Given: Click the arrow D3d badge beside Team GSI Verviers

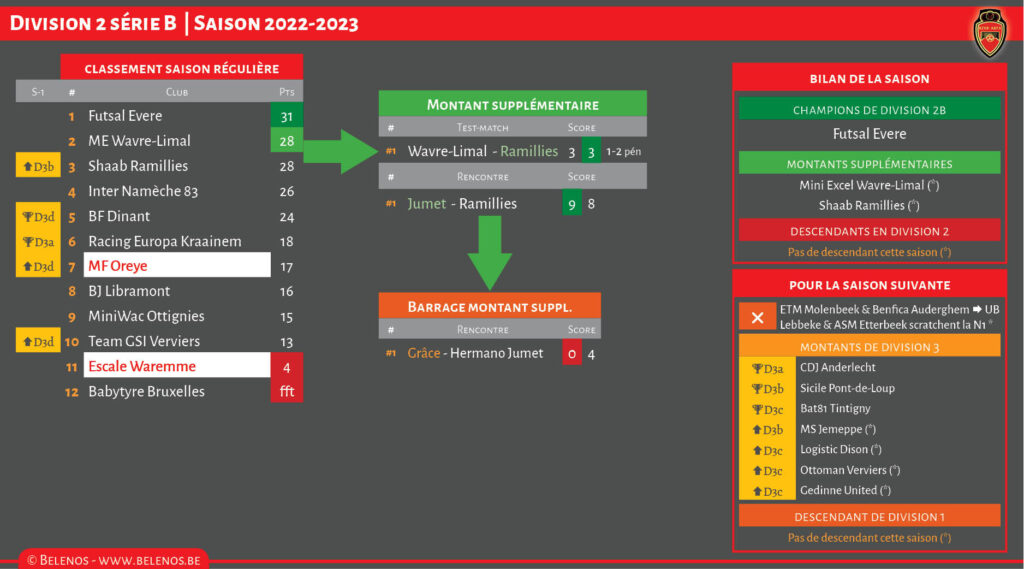Looking at the screenshot, I should (x=38, y=341).
